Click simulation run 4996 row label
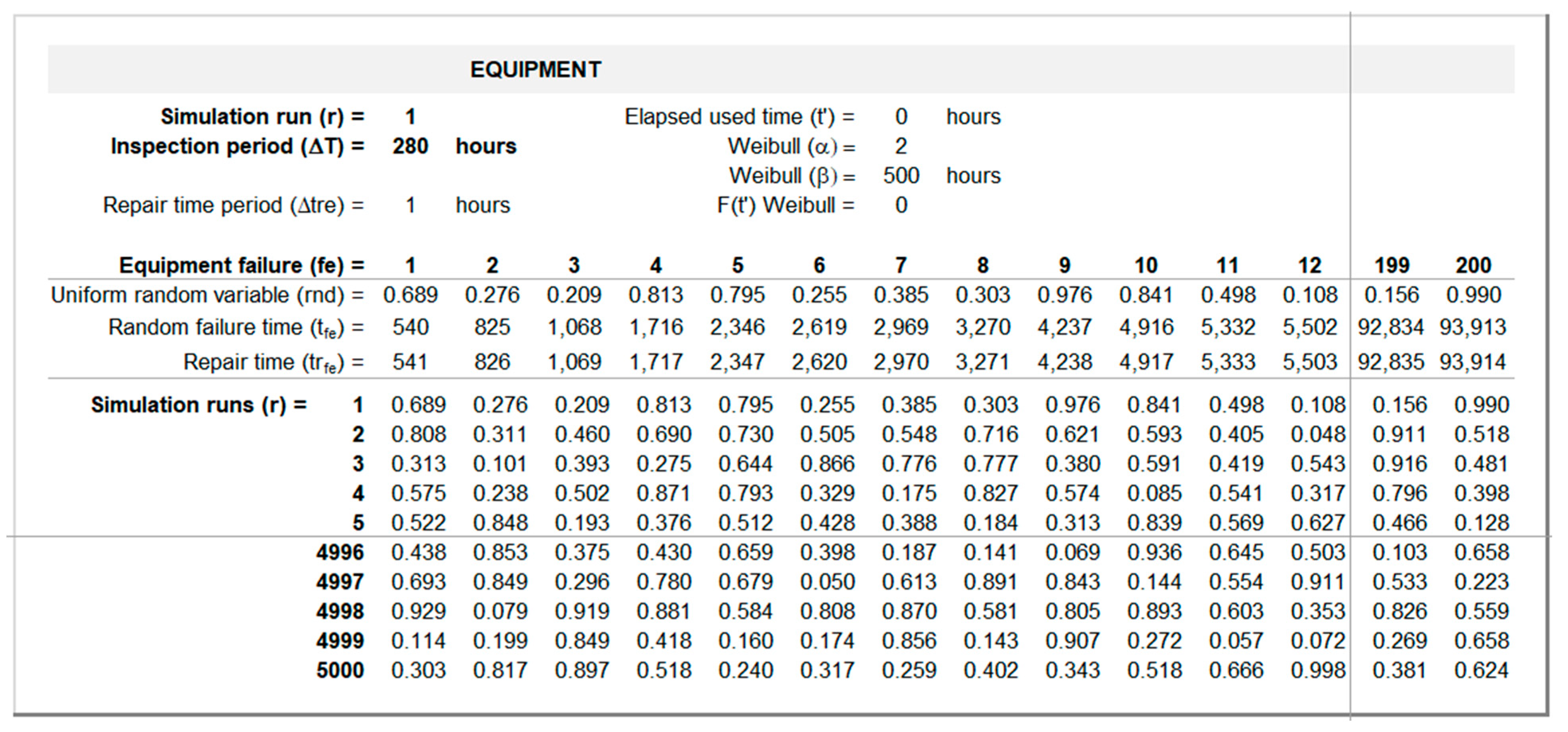 tap(341, 552)
